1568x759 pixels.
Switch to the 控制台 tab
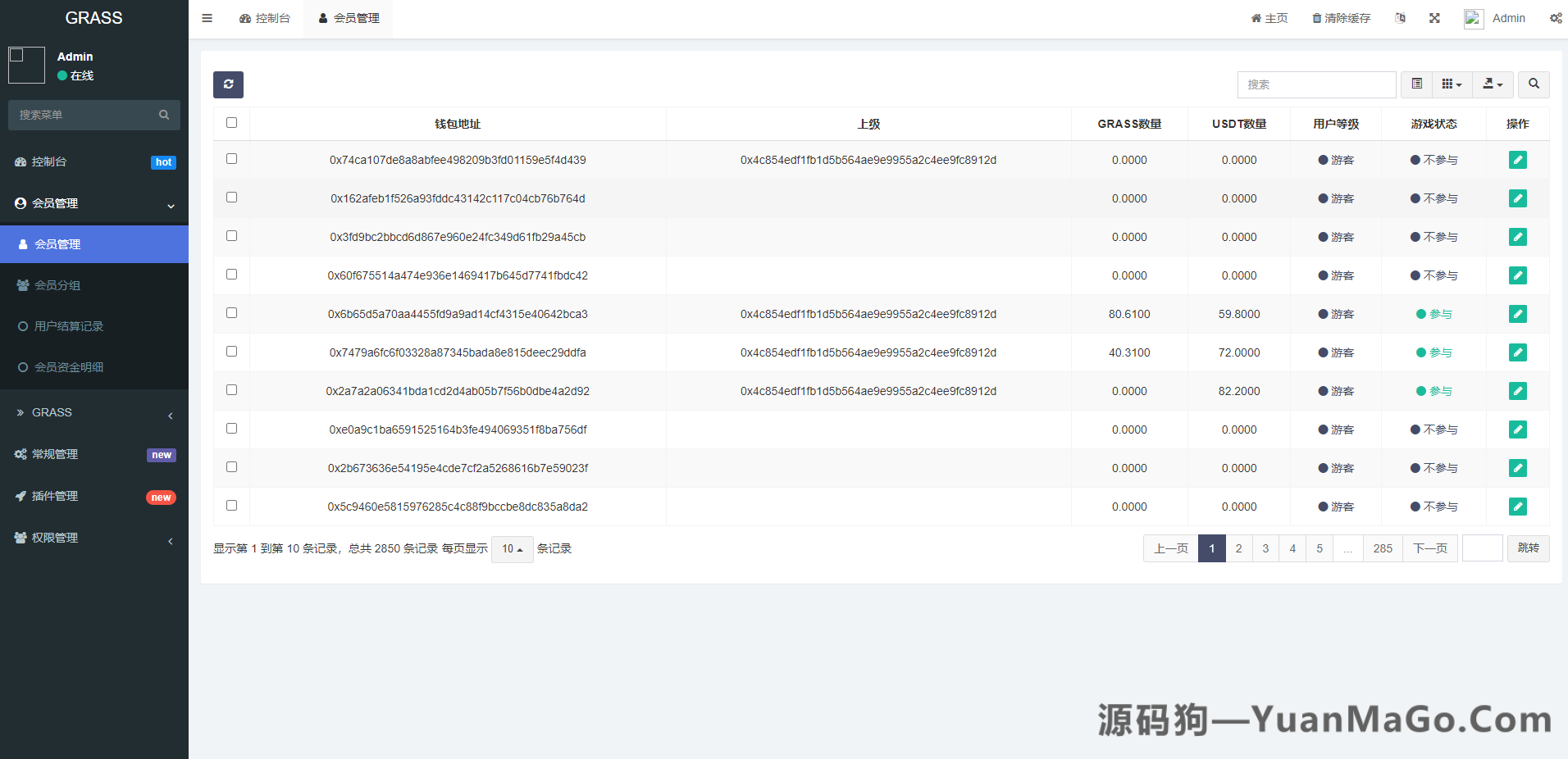click(x=265, y=17)
